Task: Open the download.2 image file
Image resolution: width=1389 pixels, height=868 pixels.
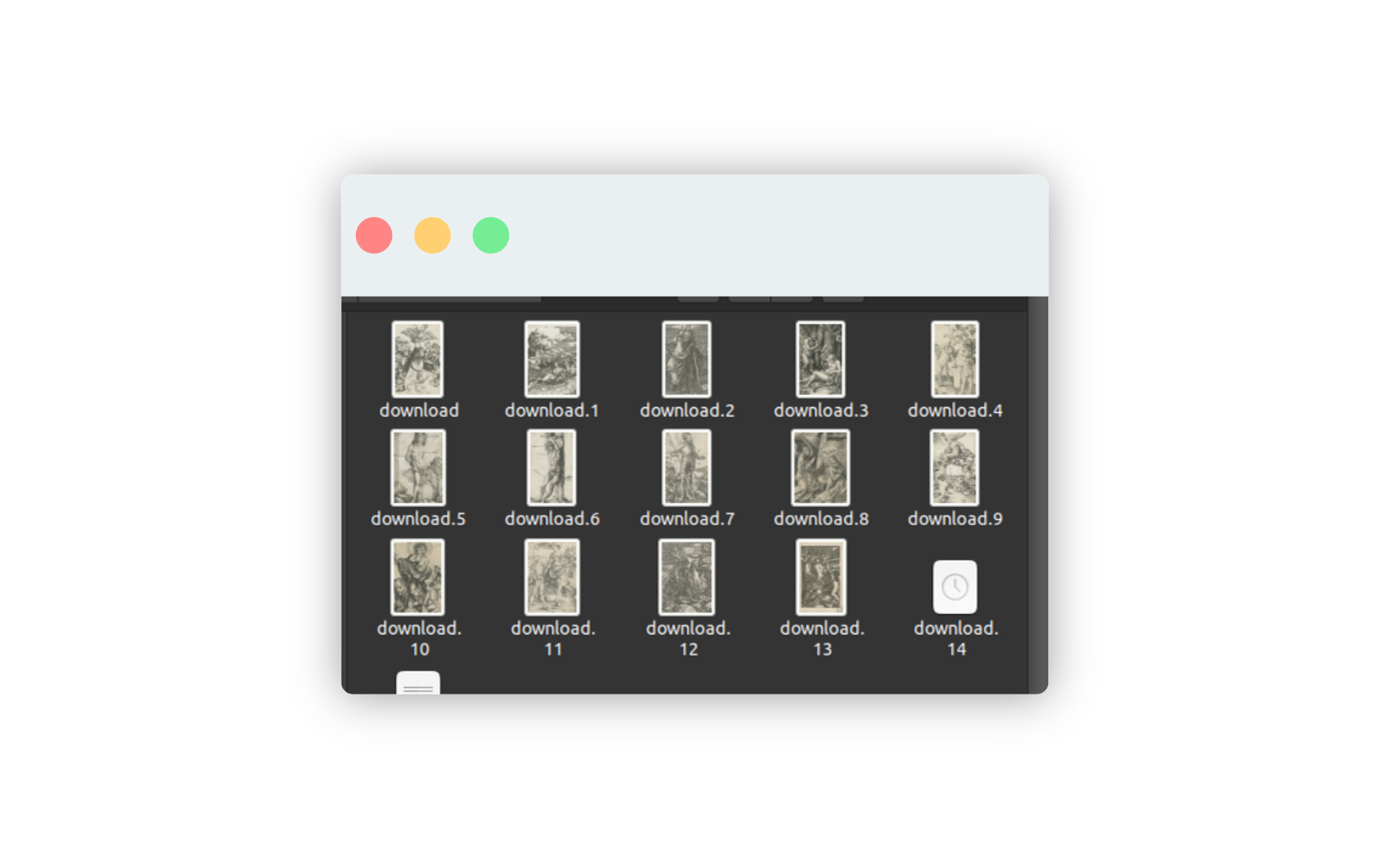Action: pyautogui.click(x=687, y=359)
